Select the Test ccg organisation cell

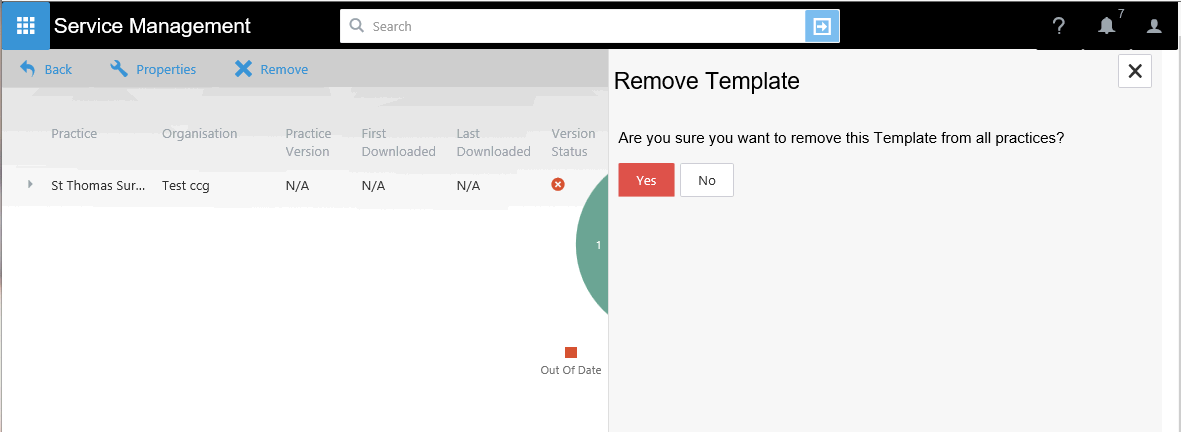point(186,185)
